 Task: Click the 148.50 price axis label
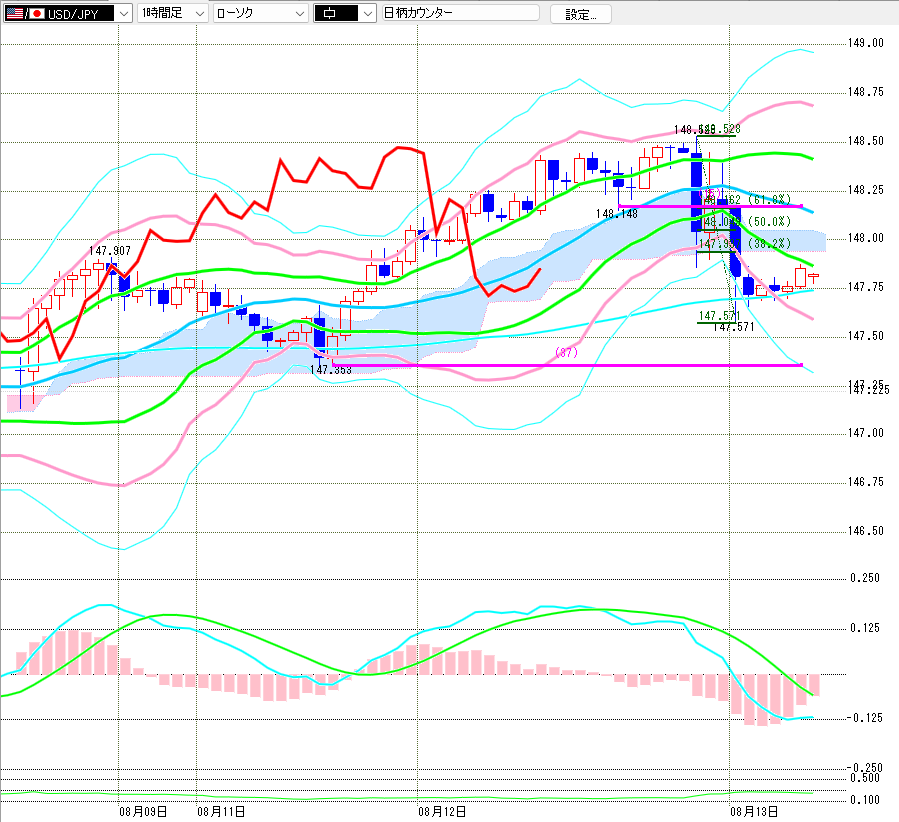(x=866, y=140)
